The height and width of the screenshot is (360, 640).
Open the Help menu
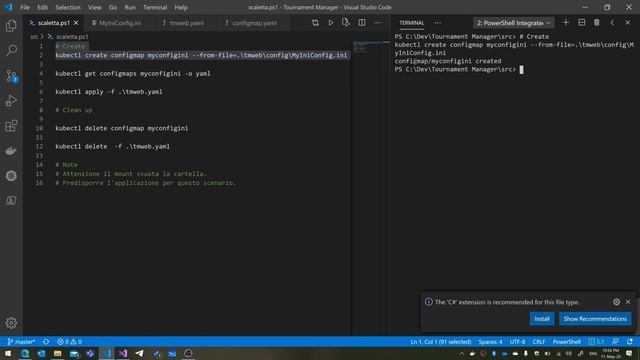181,7
